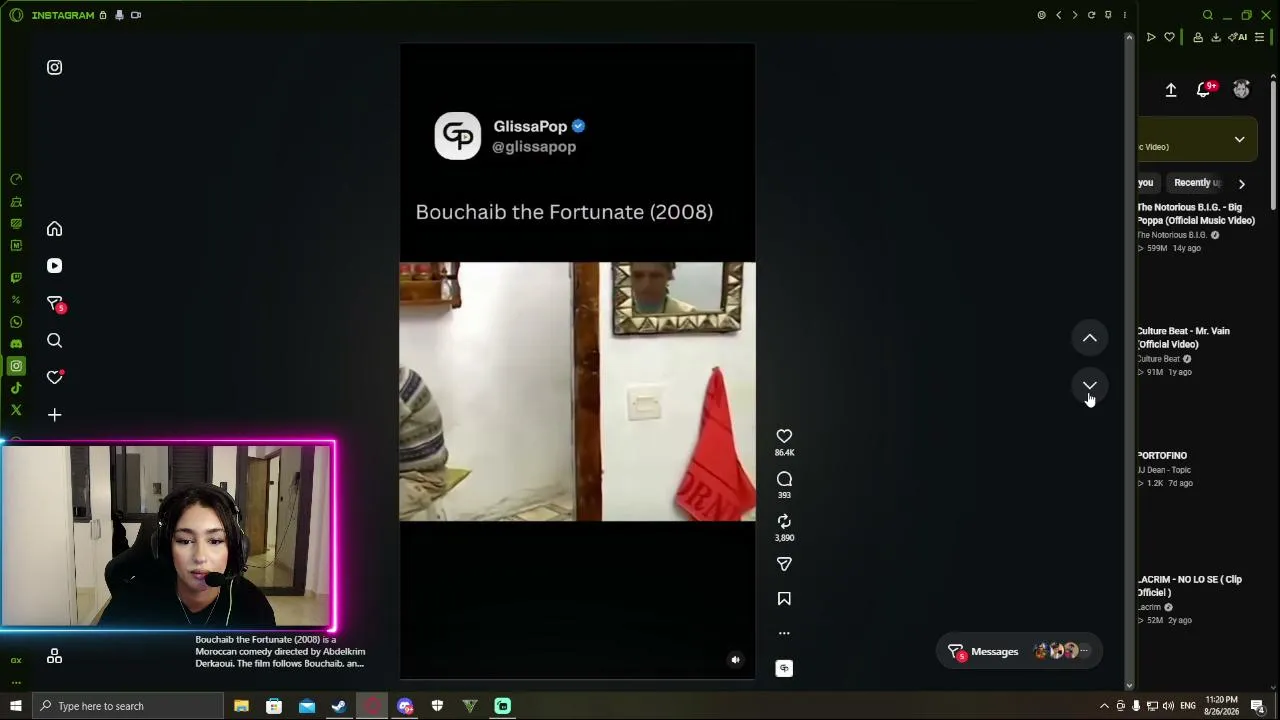Open the Instagram logo home link
1280x720 pixels.
[x=54, y=67]
